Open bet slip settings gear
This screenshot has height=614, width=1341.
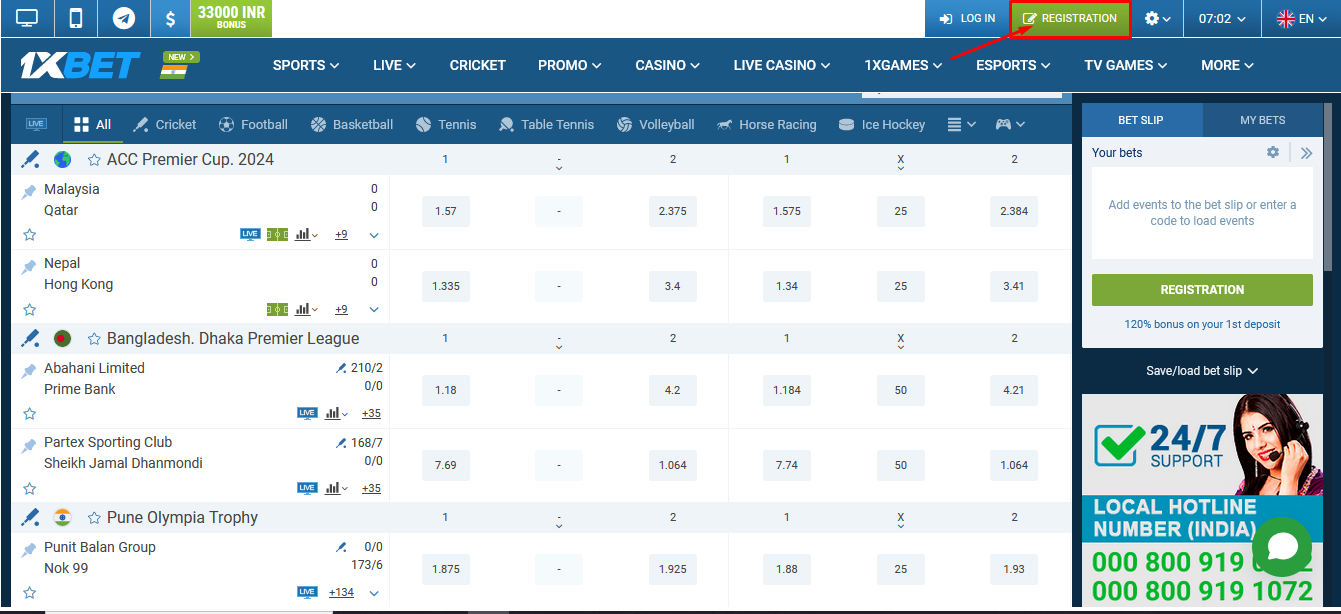point(1273,152)
